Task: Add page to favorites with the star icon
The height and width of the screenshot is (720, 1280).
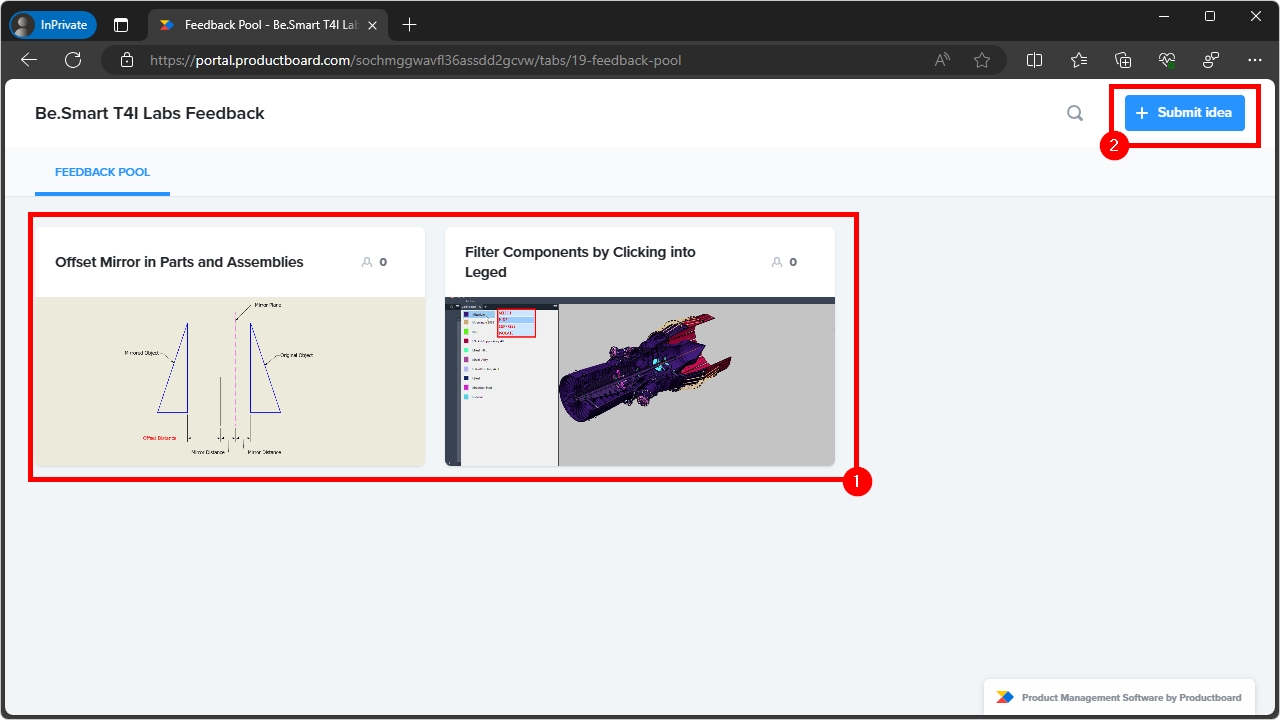Action: tap(982, 60)
